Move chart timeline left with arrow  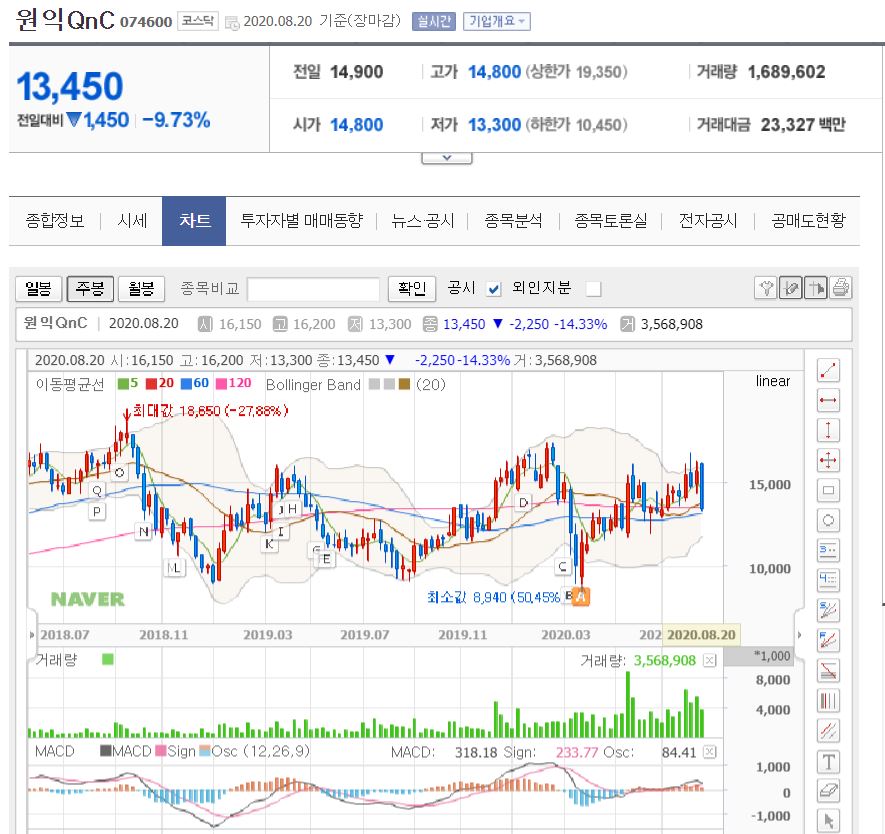pos(32,635)
